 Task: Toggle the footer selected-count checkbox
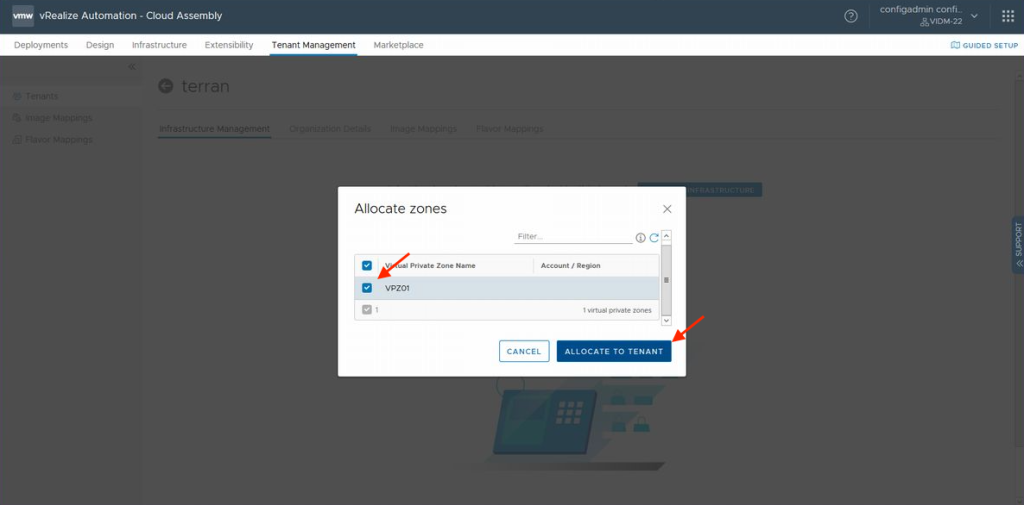tap(367, 310)
